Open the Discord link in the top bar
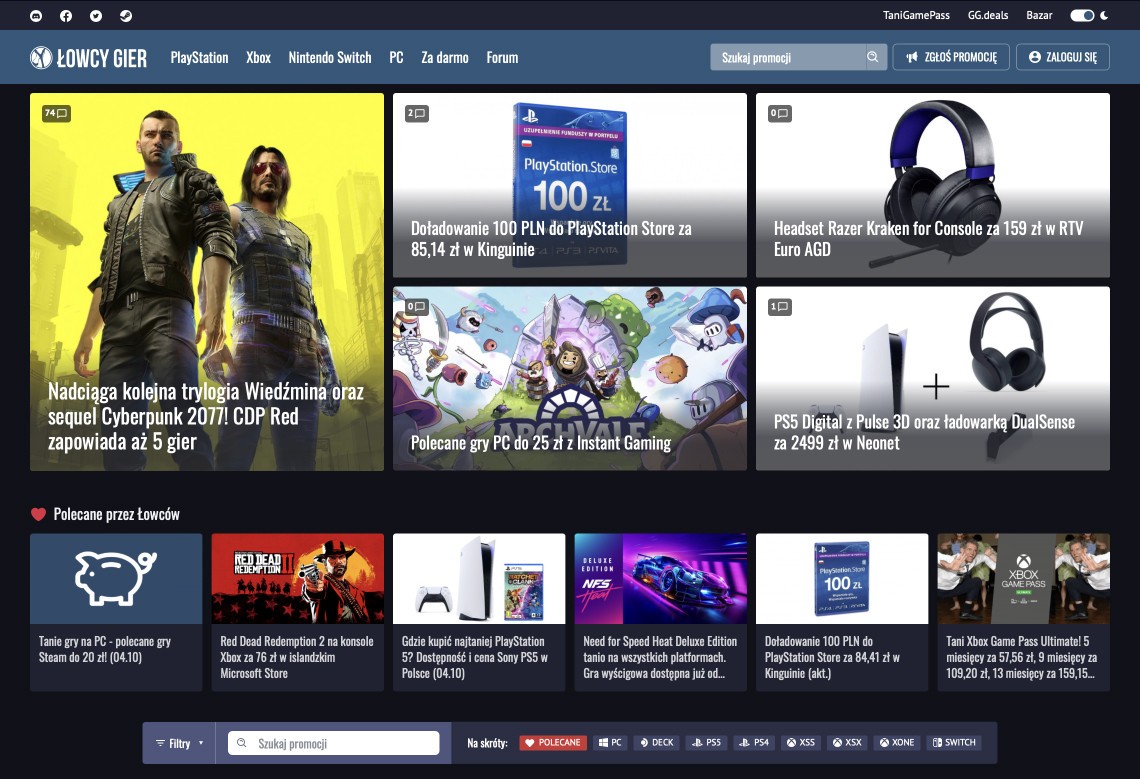The image size is (1140, 779). [36, 15]
